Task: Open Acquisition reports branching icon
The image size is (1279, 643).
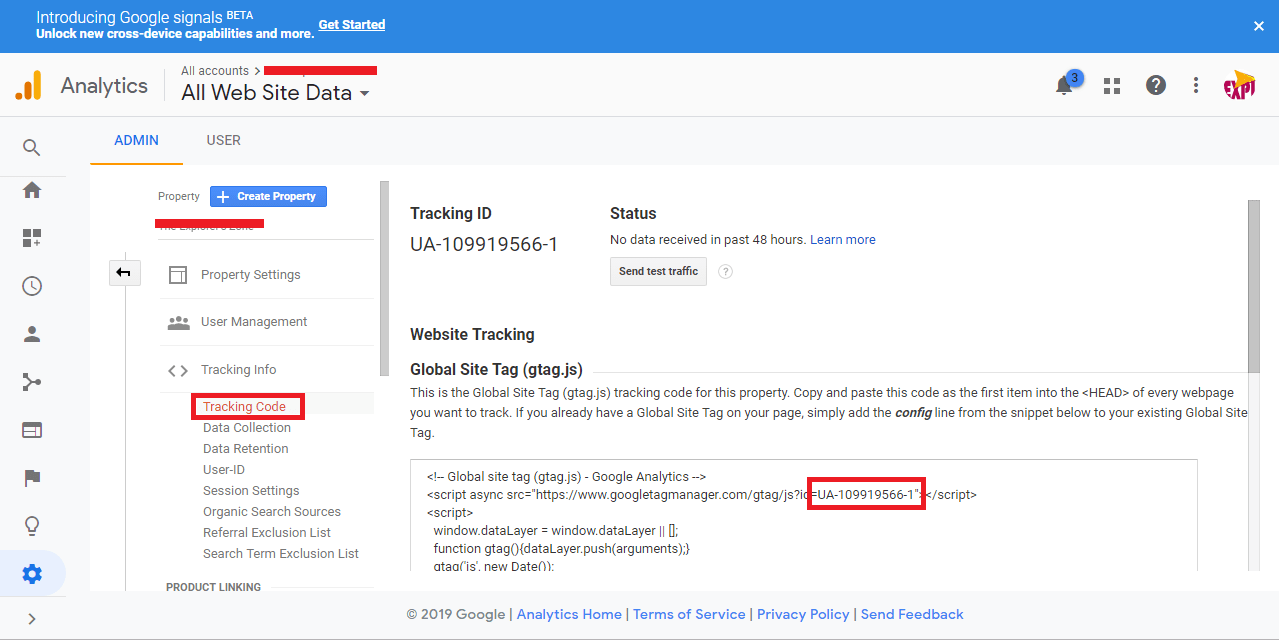Action: (32, 382)
